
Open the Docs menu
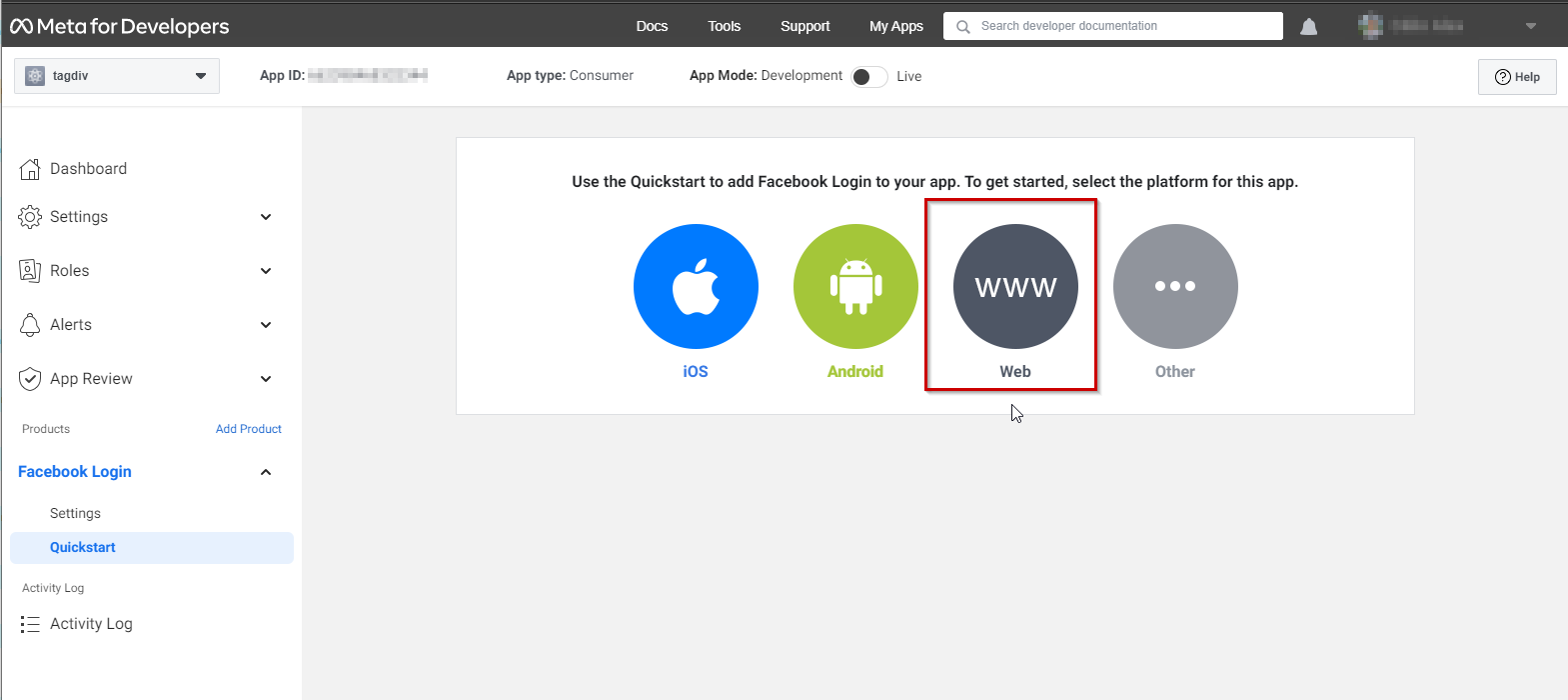tap(652, 26)
